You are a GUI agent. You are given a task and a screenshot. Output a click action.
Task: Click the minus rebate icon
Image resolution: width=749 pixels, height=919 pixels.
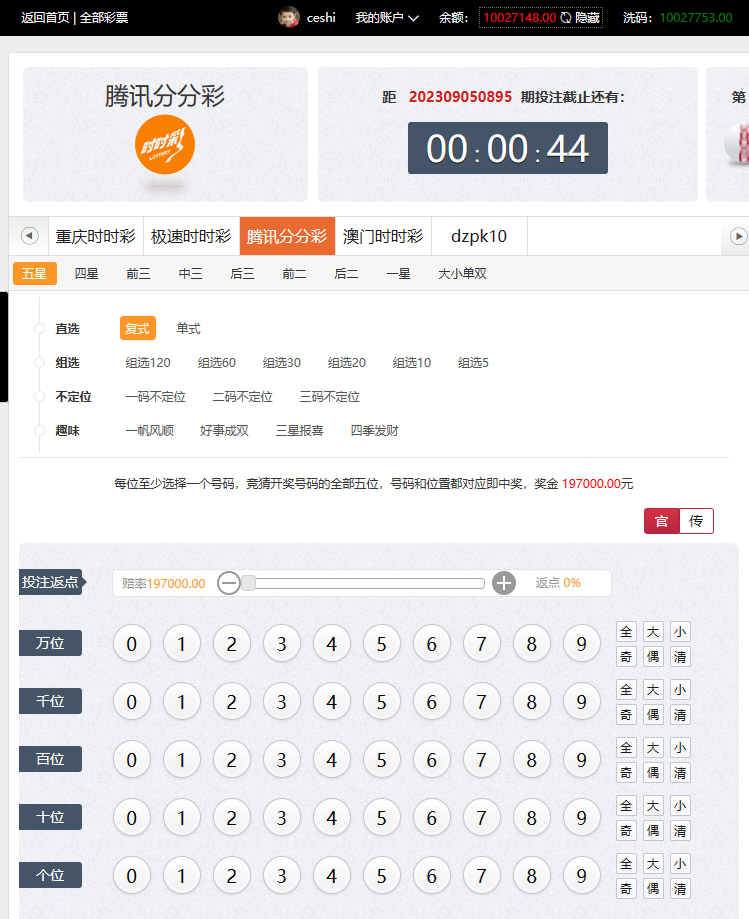pyautogui.click(x=229, y=583)
